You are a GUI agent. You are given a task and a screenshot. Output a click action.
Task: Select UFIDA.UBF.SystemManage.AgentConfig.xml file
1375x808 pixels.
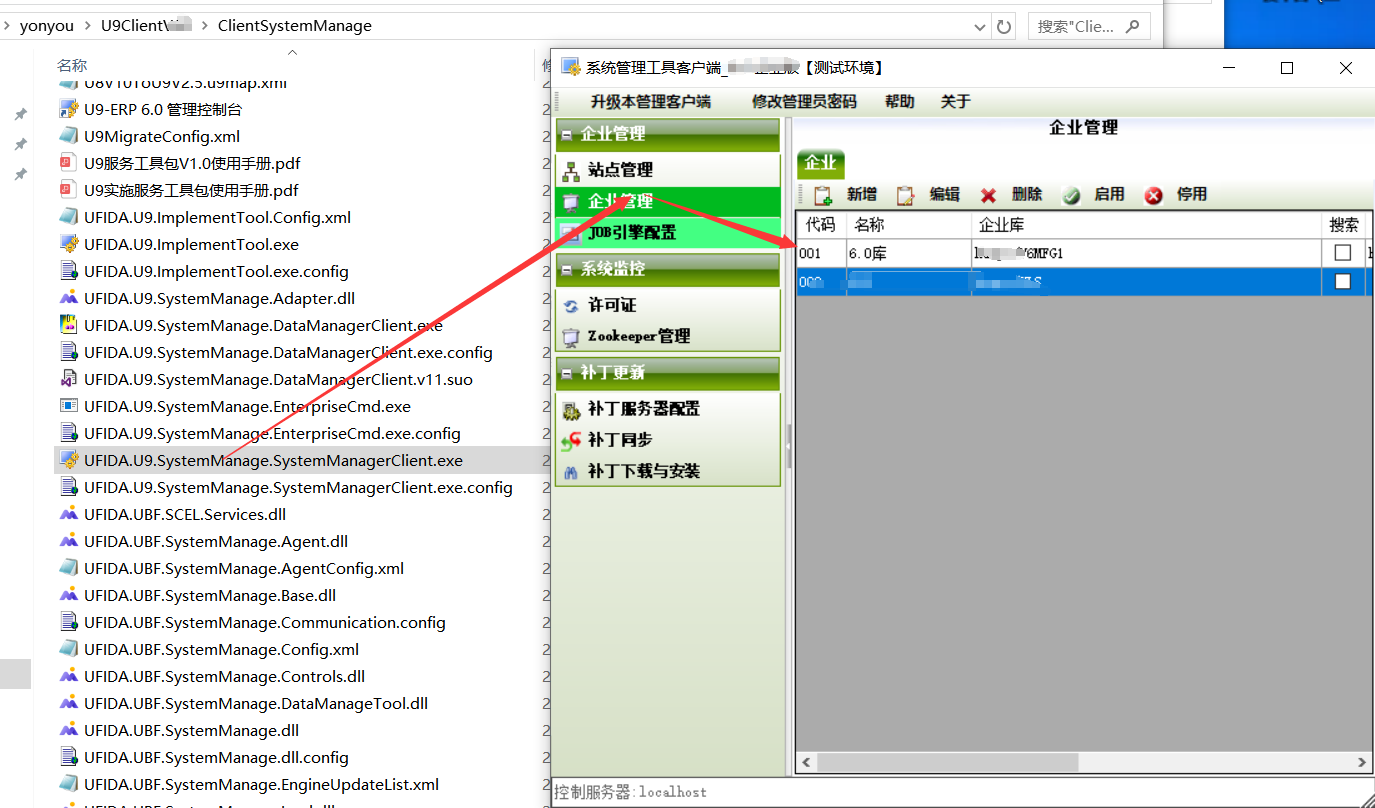[x=244, y=568]
